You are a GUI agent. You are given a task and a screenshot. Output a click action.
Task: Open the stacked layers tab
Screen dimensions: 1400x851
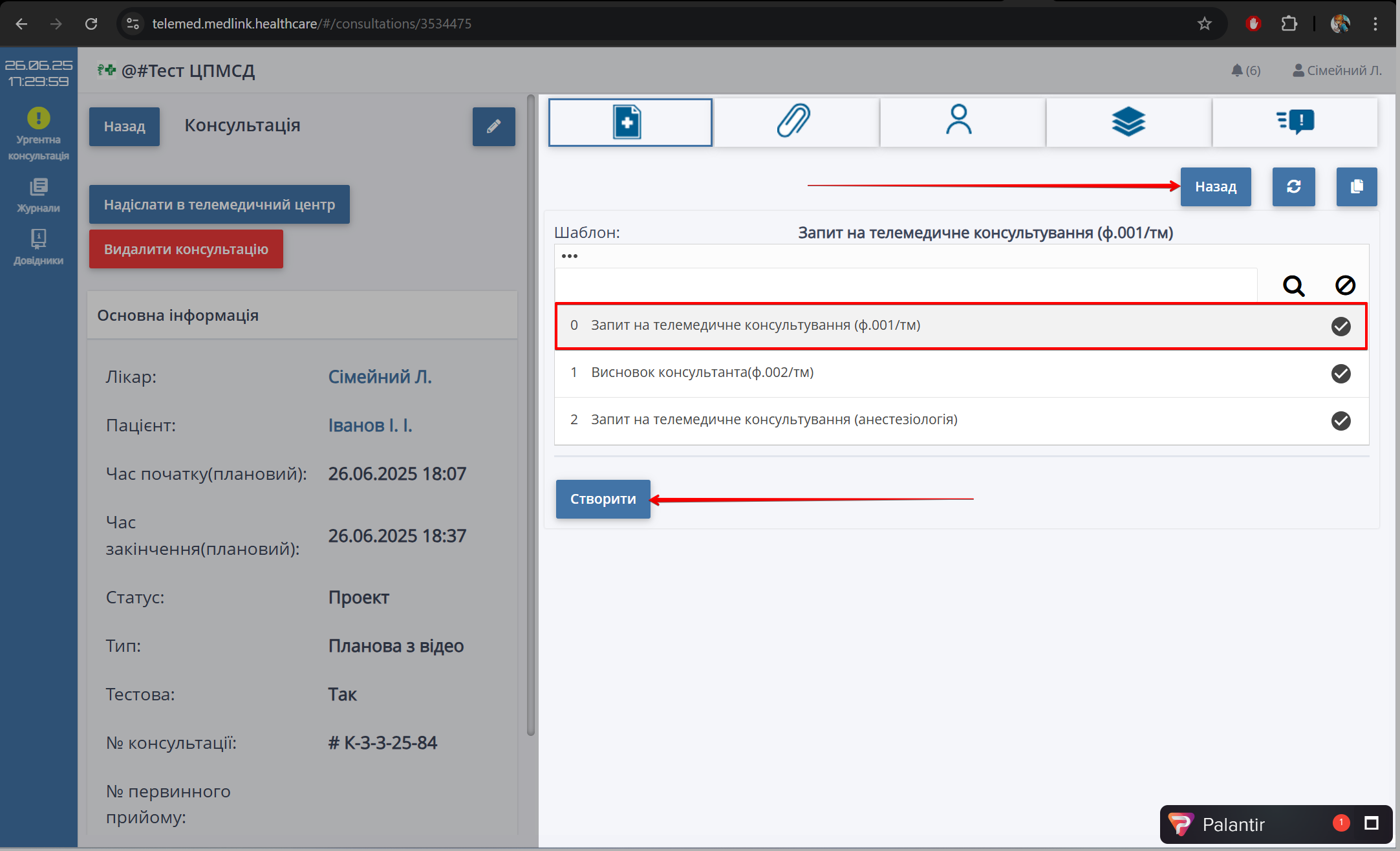click(1128, 122)
